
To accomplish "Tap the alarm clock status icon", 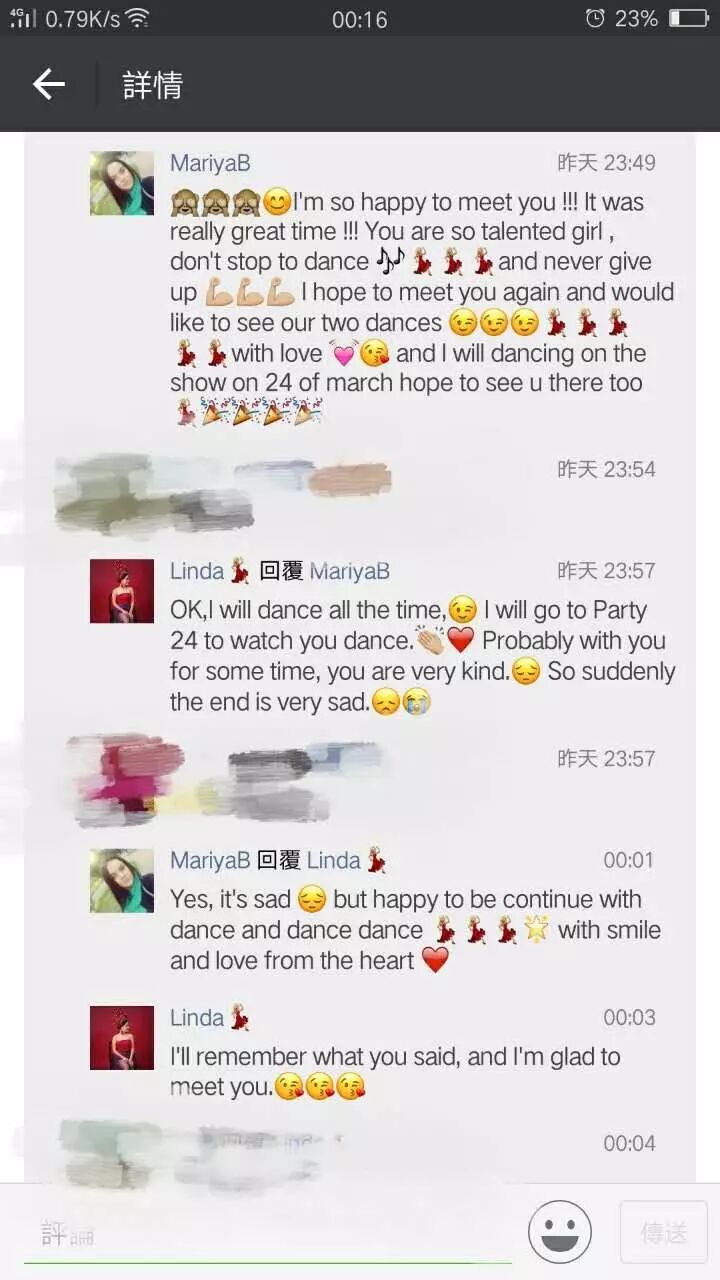I will [x=595, y=18].
